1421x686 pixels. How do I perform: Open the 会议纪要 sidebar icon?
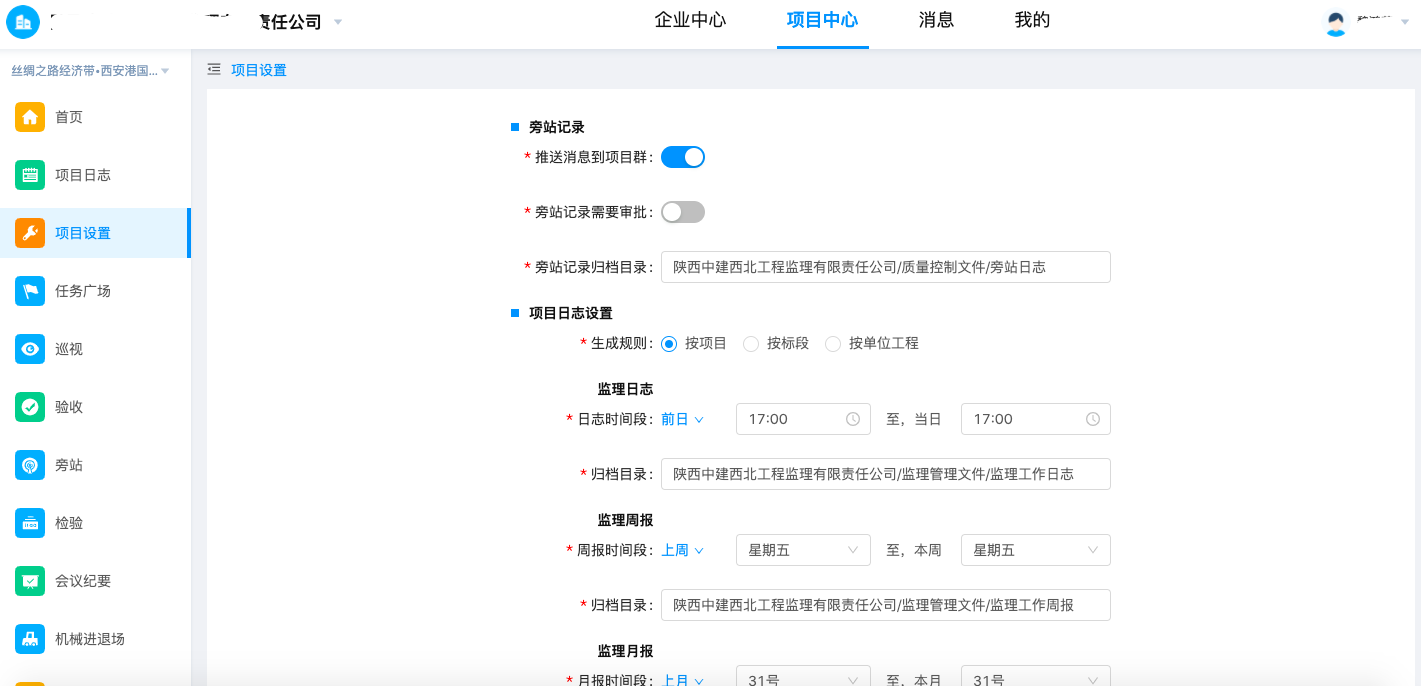click(x=30, y=581)
